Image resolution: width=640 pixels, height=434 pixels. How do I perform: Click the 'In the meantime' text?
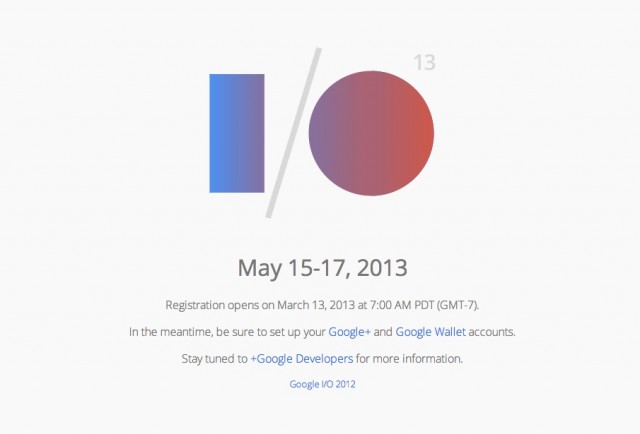[171, 332]
